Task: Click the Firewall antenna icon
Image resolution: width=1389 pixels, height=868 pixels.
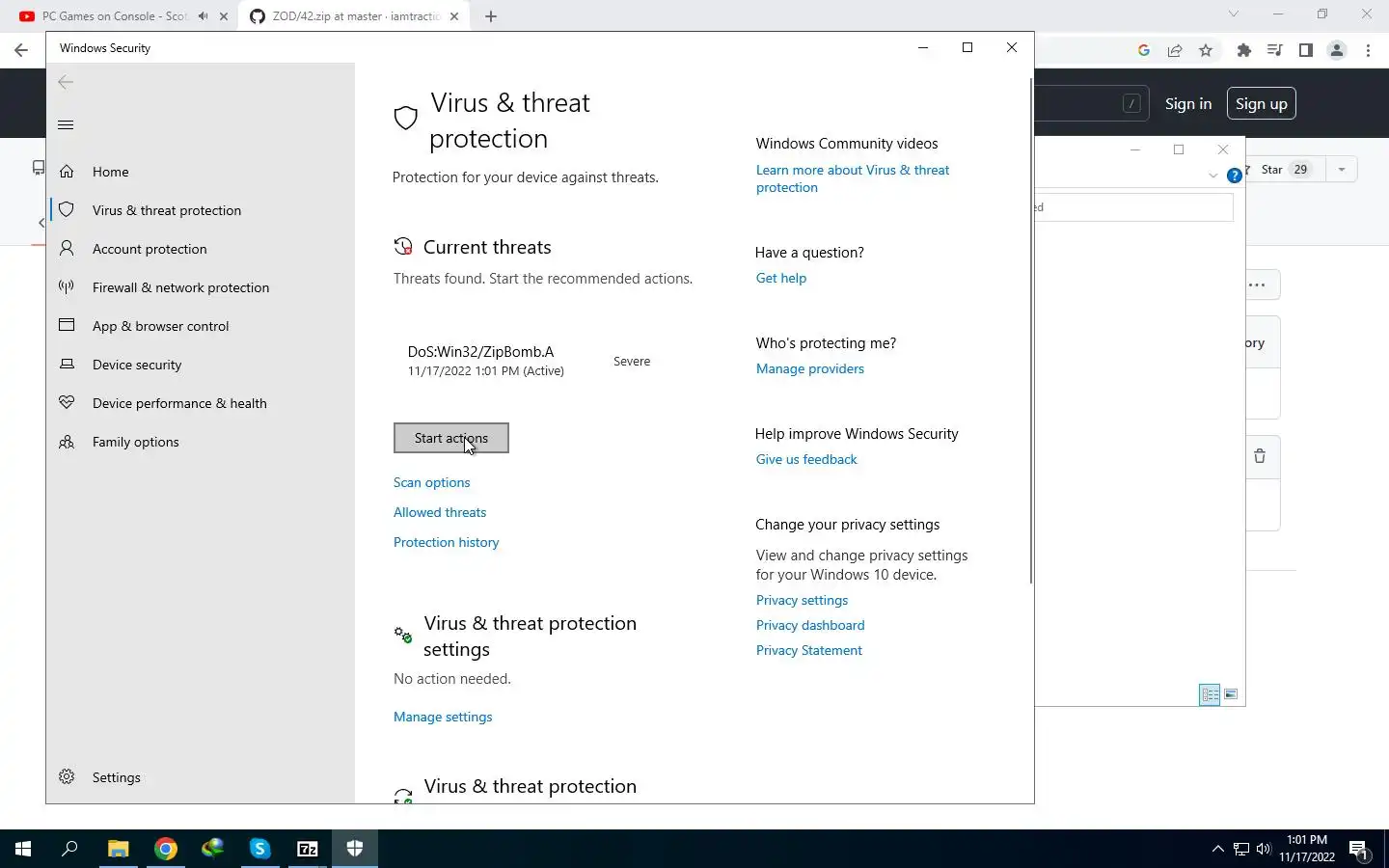Action: tap(67, 286)
